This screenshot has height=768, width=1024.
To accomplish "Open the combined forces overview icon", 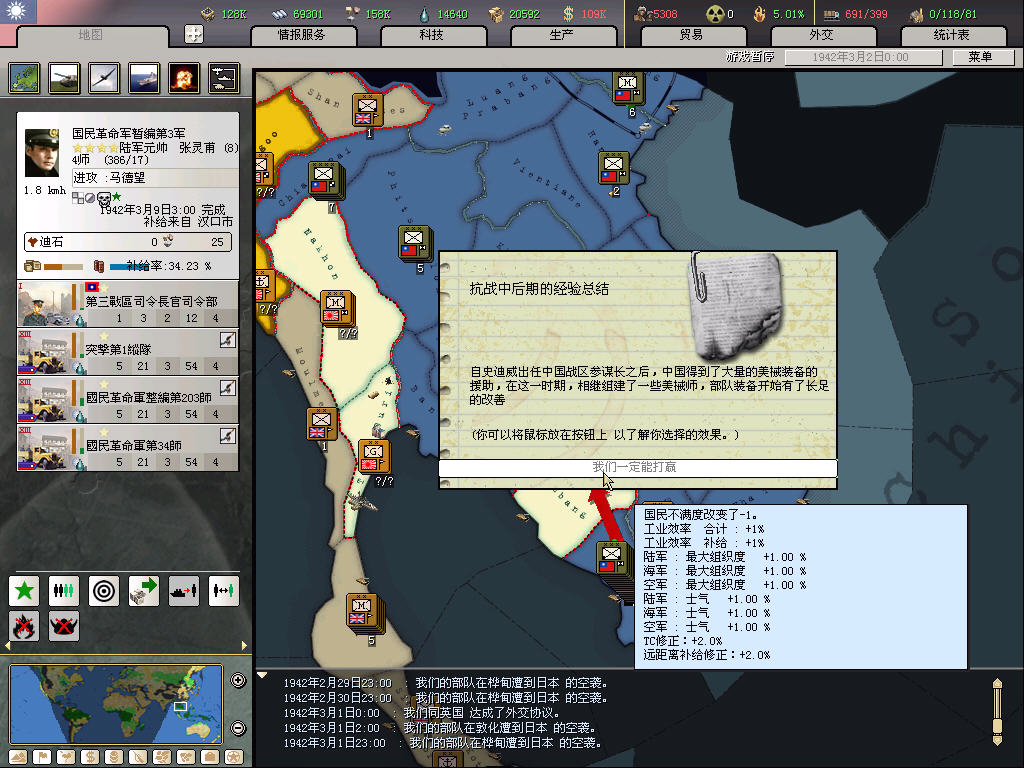I will click(x=223, y=78).
